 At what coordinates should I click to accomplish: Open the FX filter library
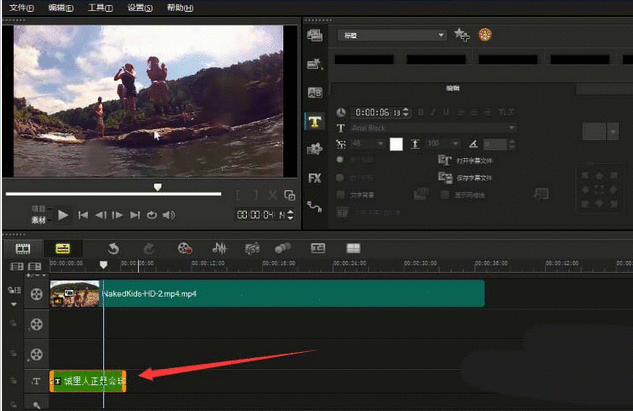pyautogui.click(x=315, y=178)
